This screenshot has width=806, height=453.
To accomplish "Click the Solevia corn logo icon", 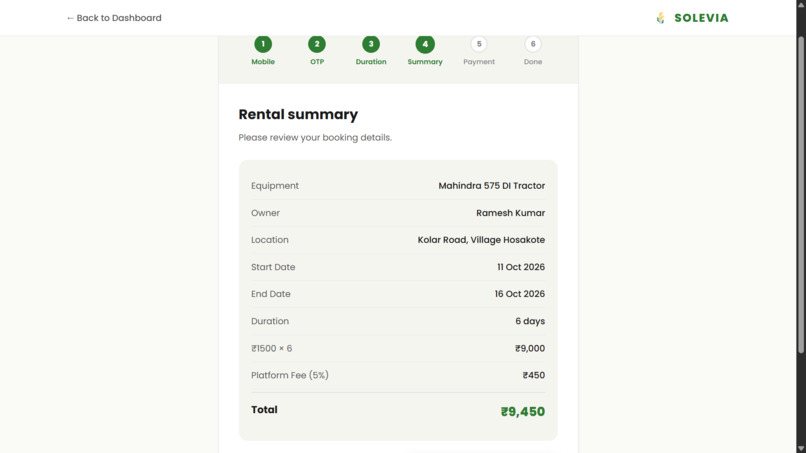I will (661, 18).
